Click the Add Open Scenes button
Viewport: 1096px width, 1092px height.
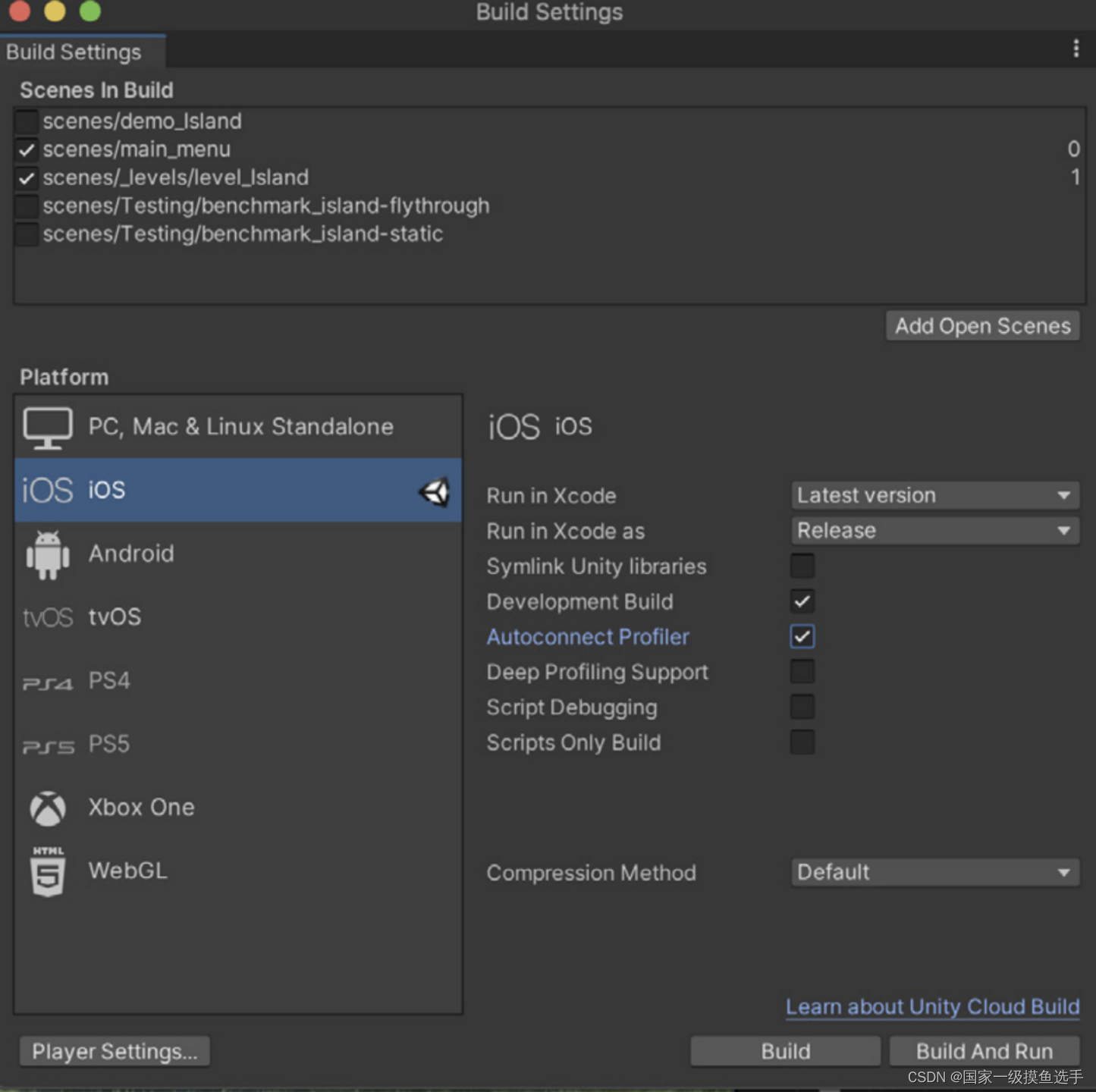[983, 326]
